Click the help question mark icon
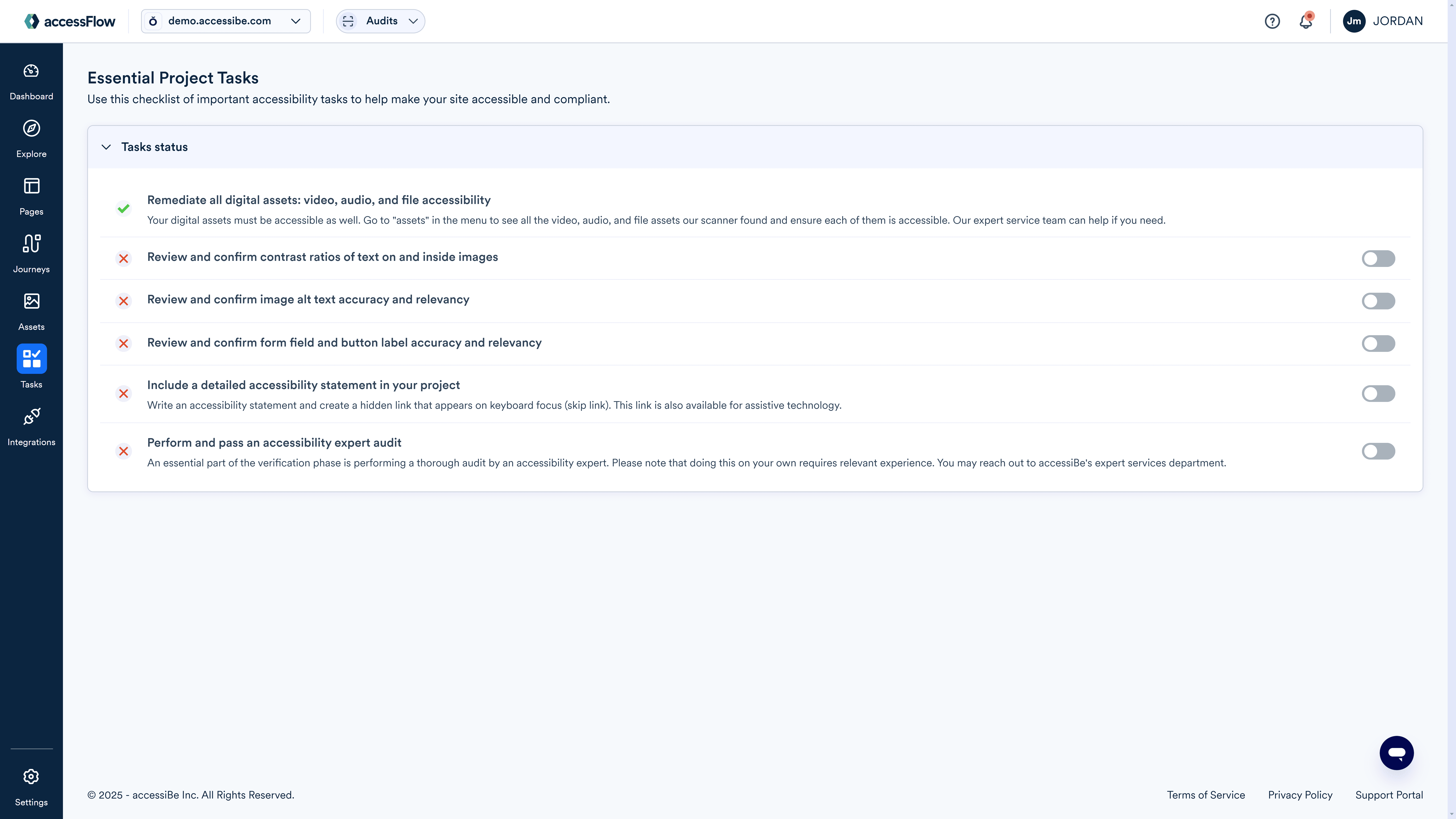This screenshot has width=1456, height=819. tap(1272, 21)
